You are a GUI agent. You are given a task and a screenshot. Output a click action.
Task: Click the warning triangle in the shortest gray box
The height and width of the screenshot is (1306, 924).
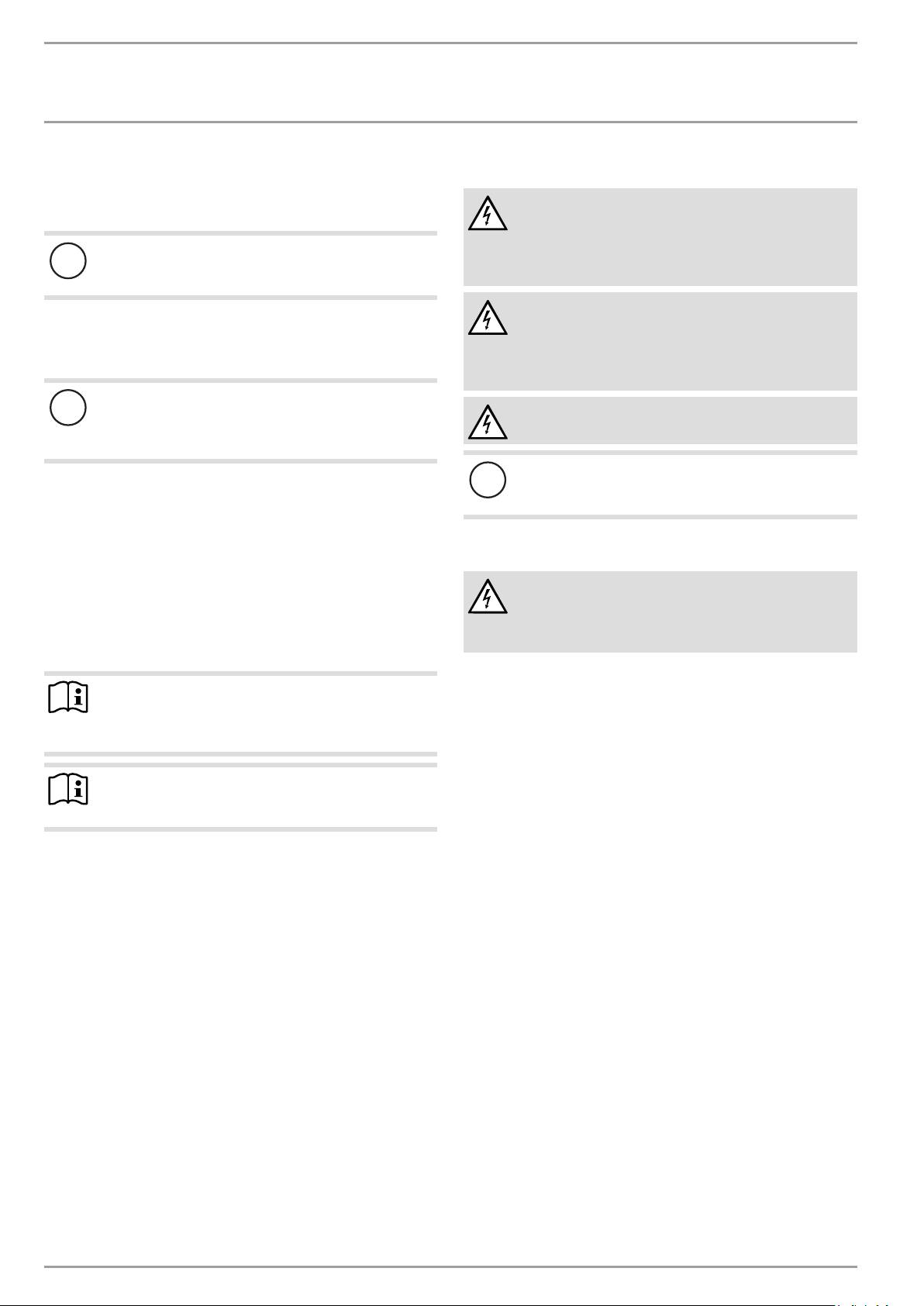click(x=488, y=422)
